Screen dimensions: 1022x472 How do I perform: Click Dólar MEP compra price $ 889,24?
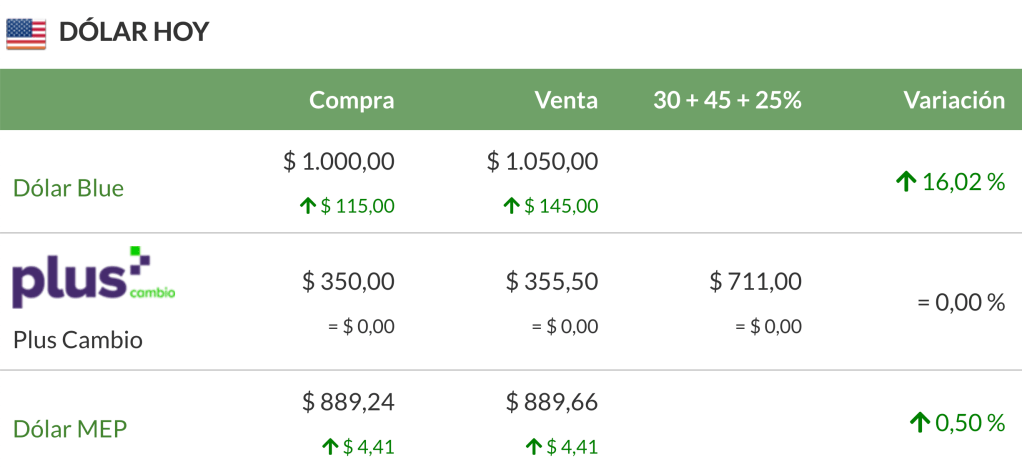349,402
